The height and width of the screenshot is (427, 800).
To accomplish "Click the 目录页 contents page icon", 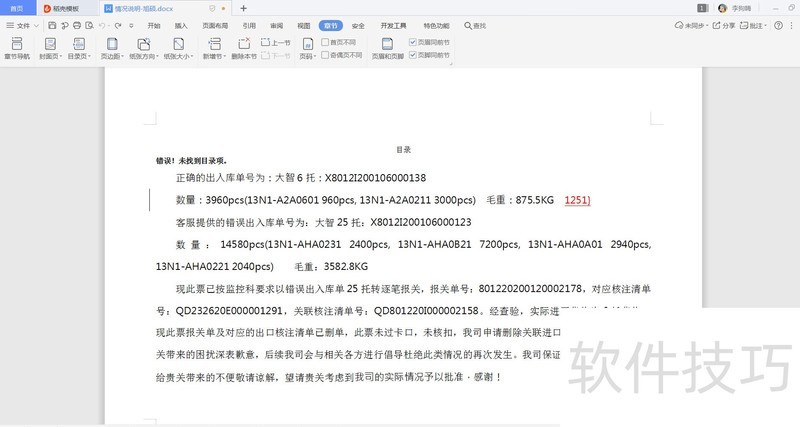I will click(x=79, y=44).
